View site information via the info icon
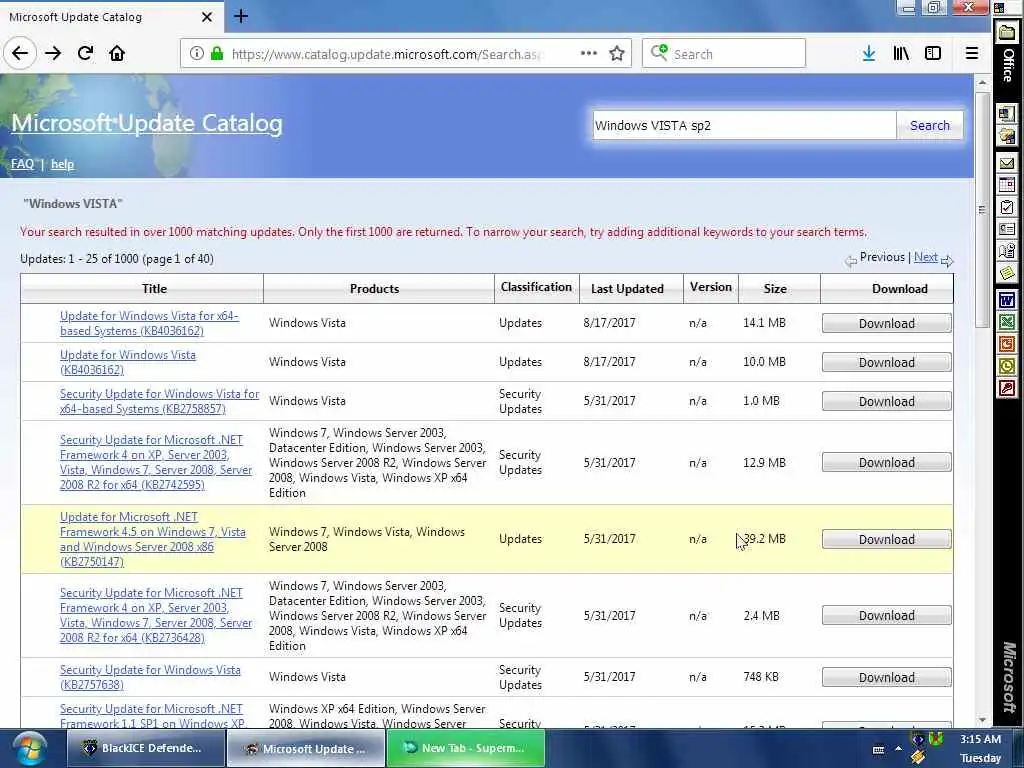Image resolution: width=1024 pixels, height=768 pixels. tap(196, 54)
